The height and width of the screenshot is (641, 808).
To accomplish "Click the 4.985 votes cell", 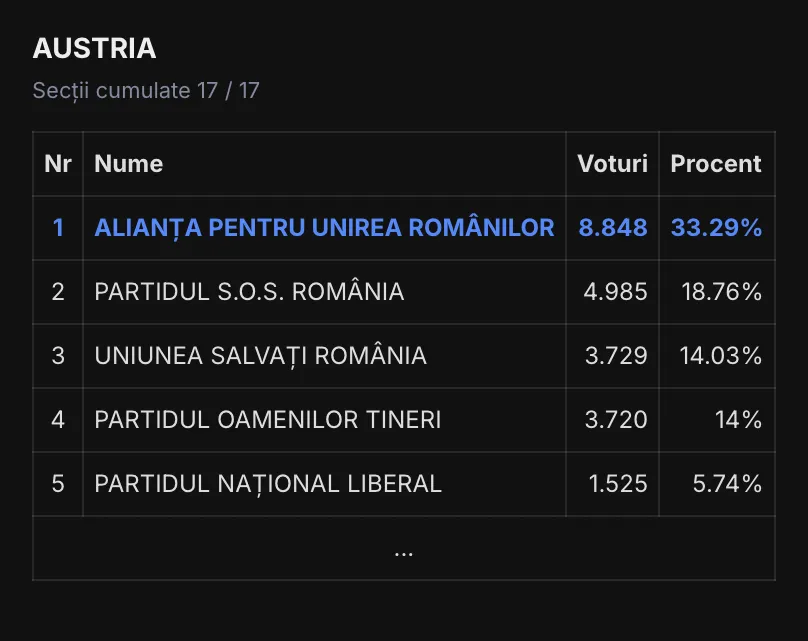I will (x=615, y=292).
